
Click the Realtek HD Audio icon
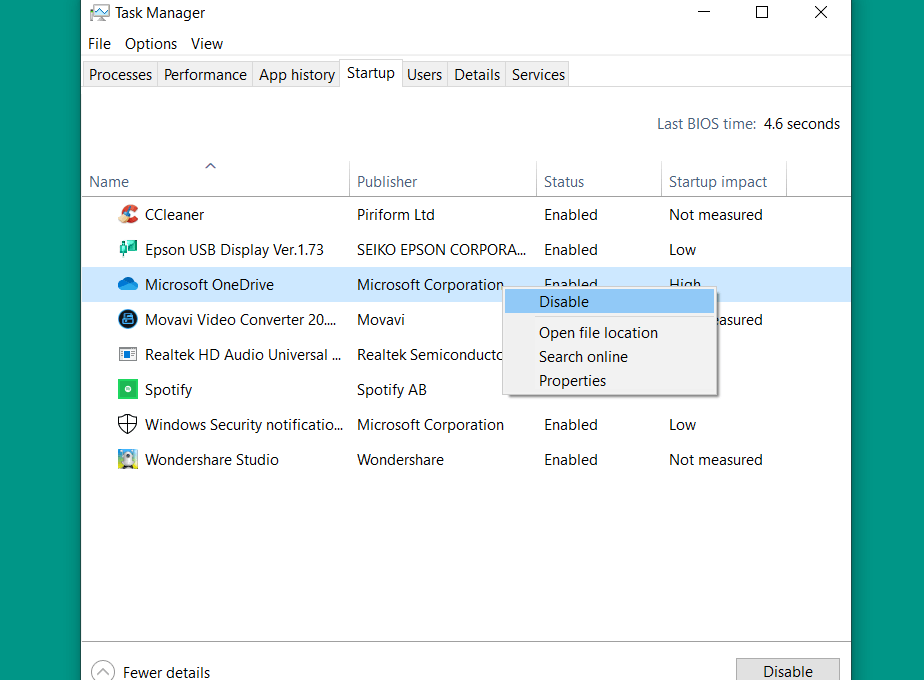coord(128,354)
